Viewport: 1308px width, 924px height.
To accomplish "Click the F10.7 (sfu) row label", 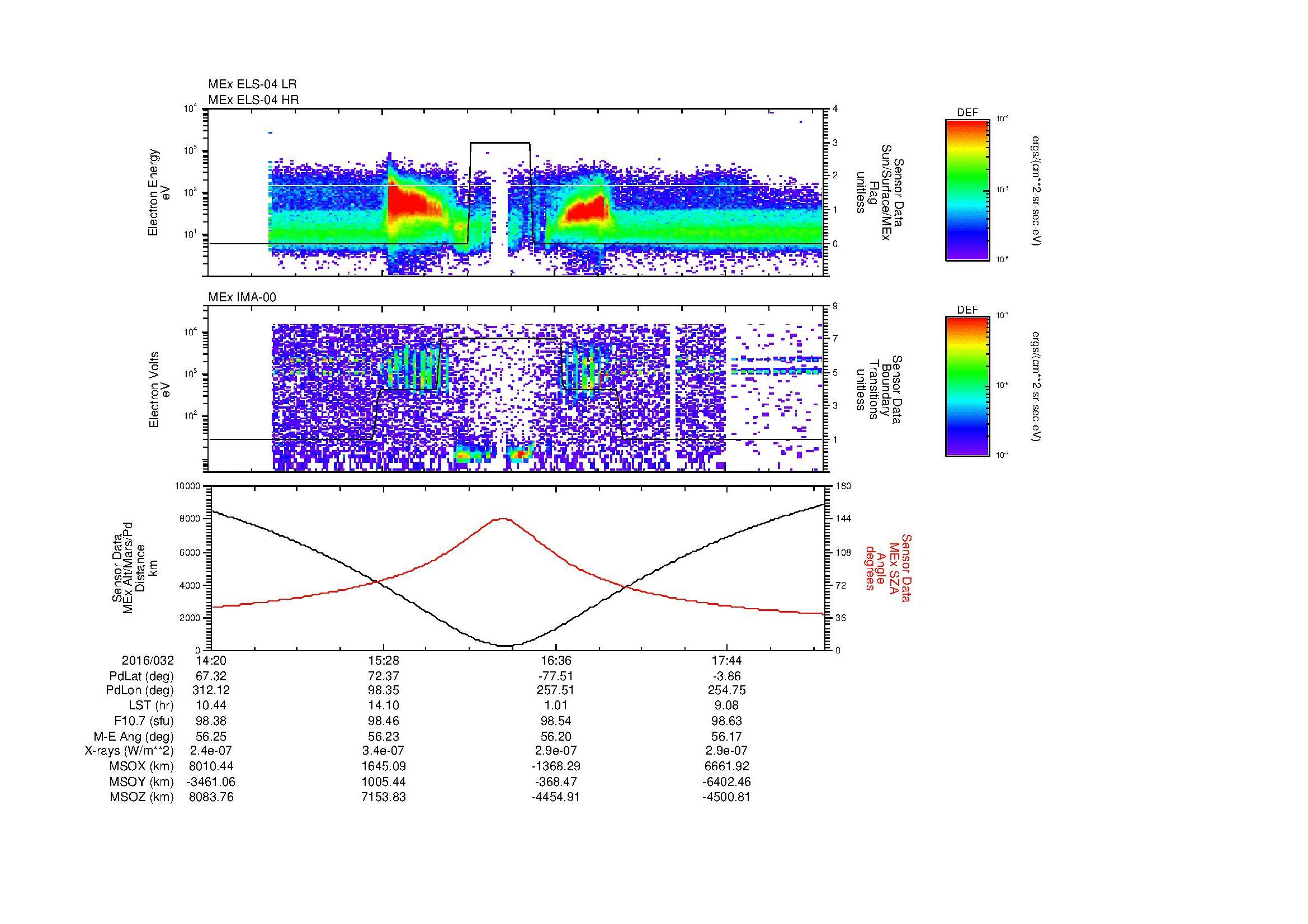I will [144, 721].
